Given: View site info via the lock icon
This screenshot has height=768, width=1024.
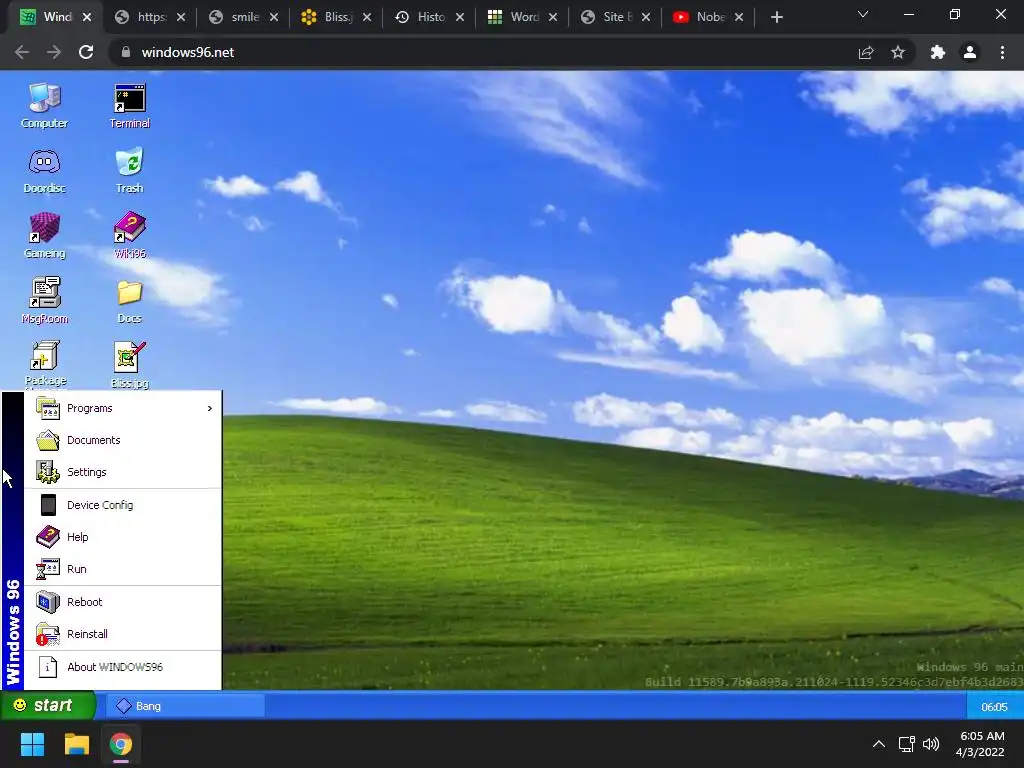Looking at the screenshot, I should pos(126,52).
